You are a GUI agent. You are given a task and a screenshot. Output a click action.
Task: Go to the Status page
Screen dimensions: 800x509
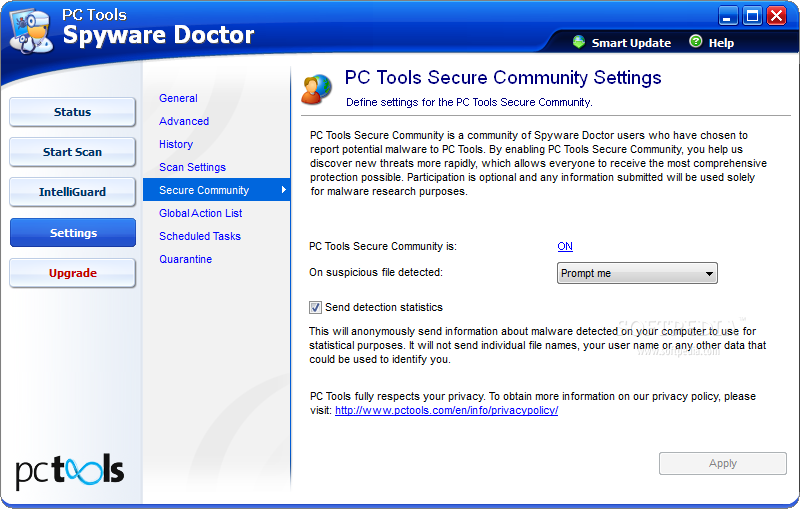(72, 112)
